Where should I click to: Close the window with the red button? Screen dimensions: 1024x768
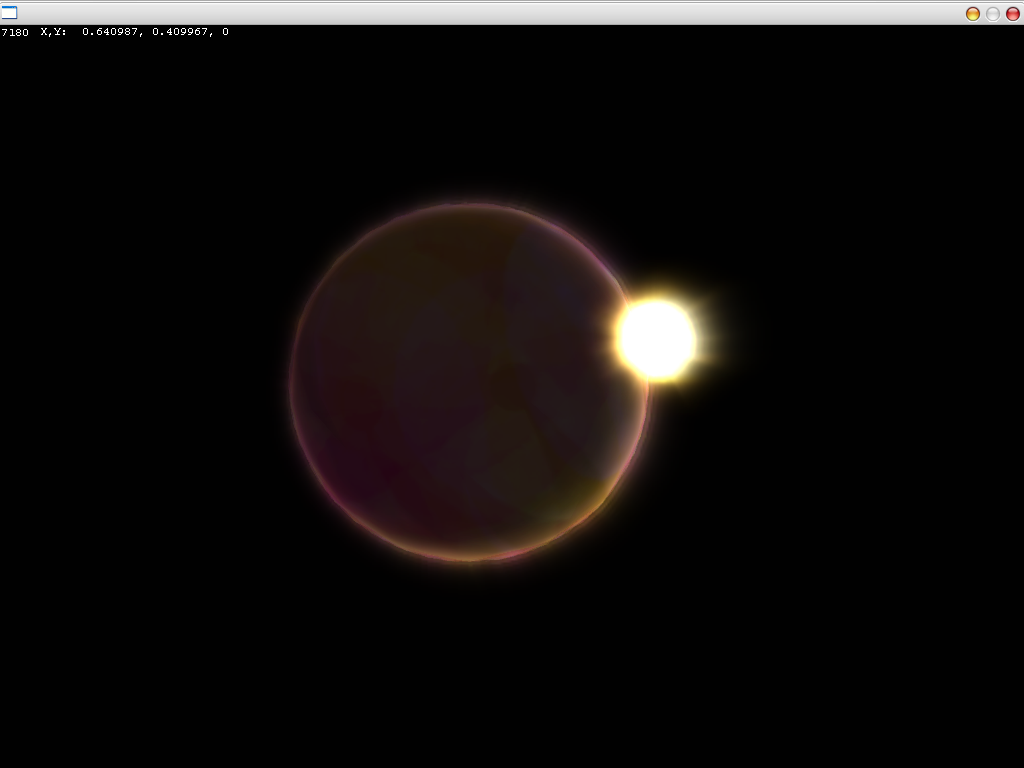pos(1012,13)
